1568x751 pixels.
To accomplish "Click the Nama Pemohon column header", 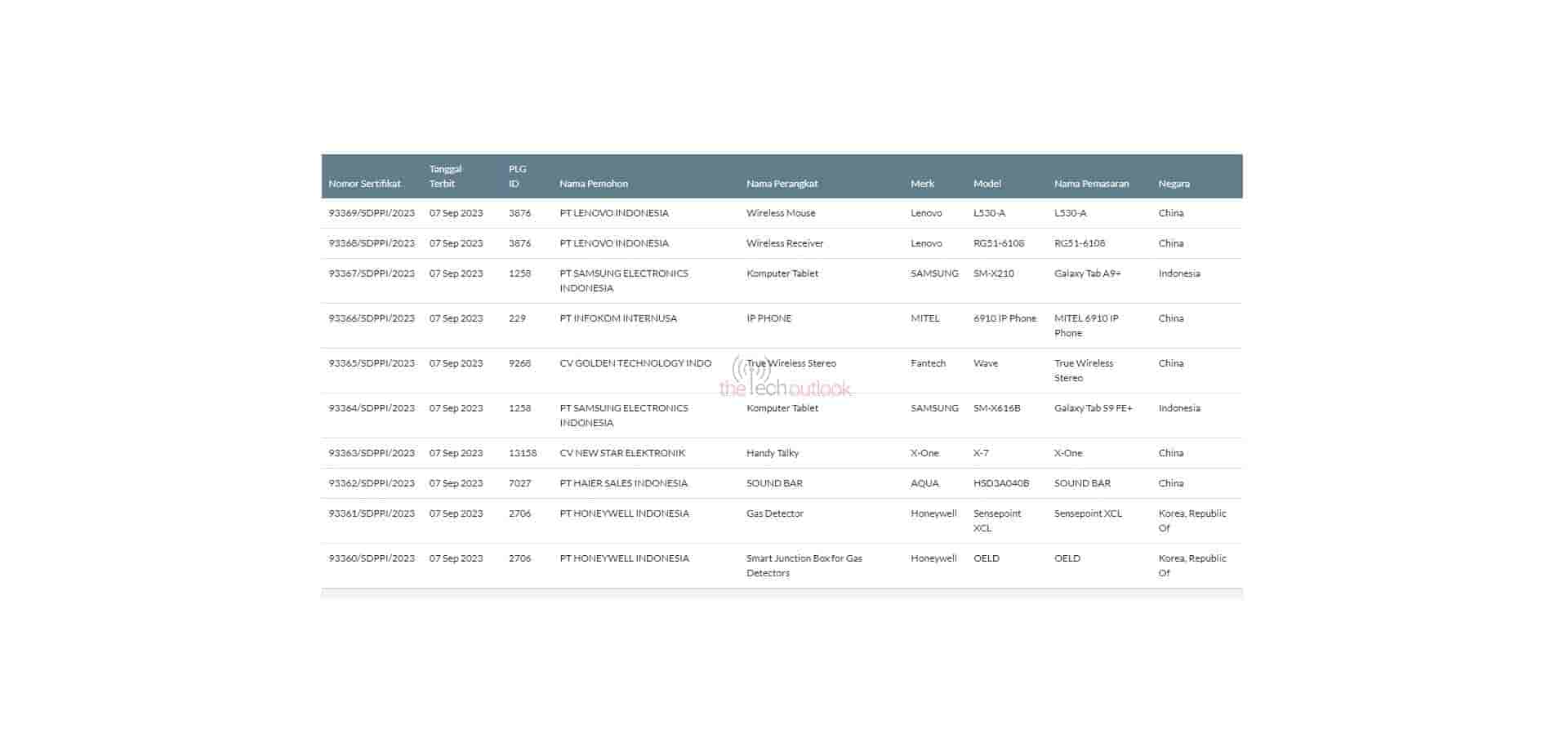I will point(593,184).
